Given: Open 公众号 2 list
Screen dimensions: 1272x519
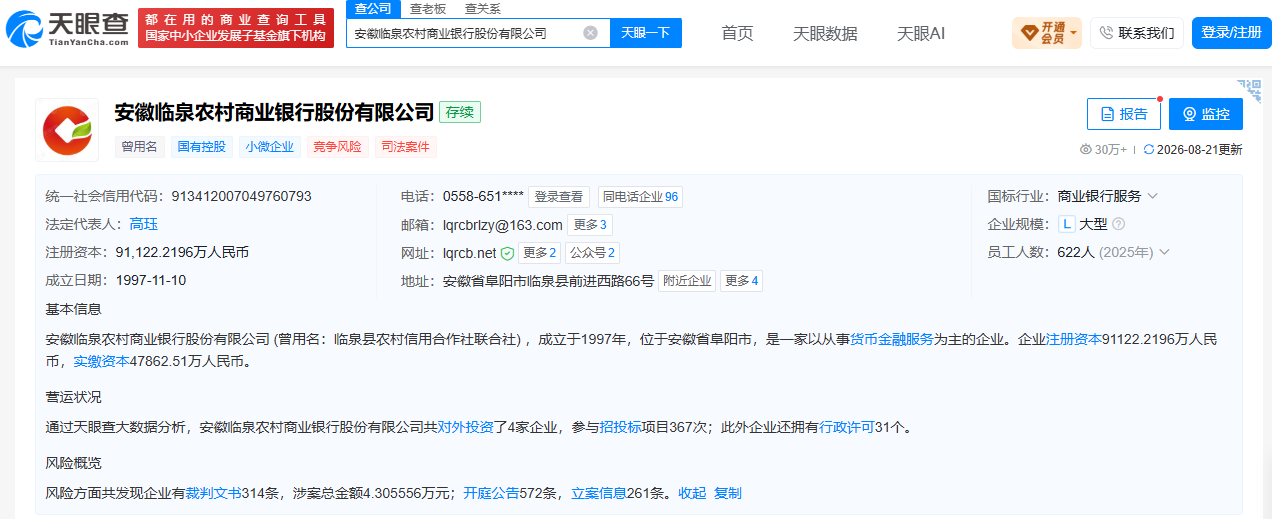Looking at the screenshot, I should 593,253.
